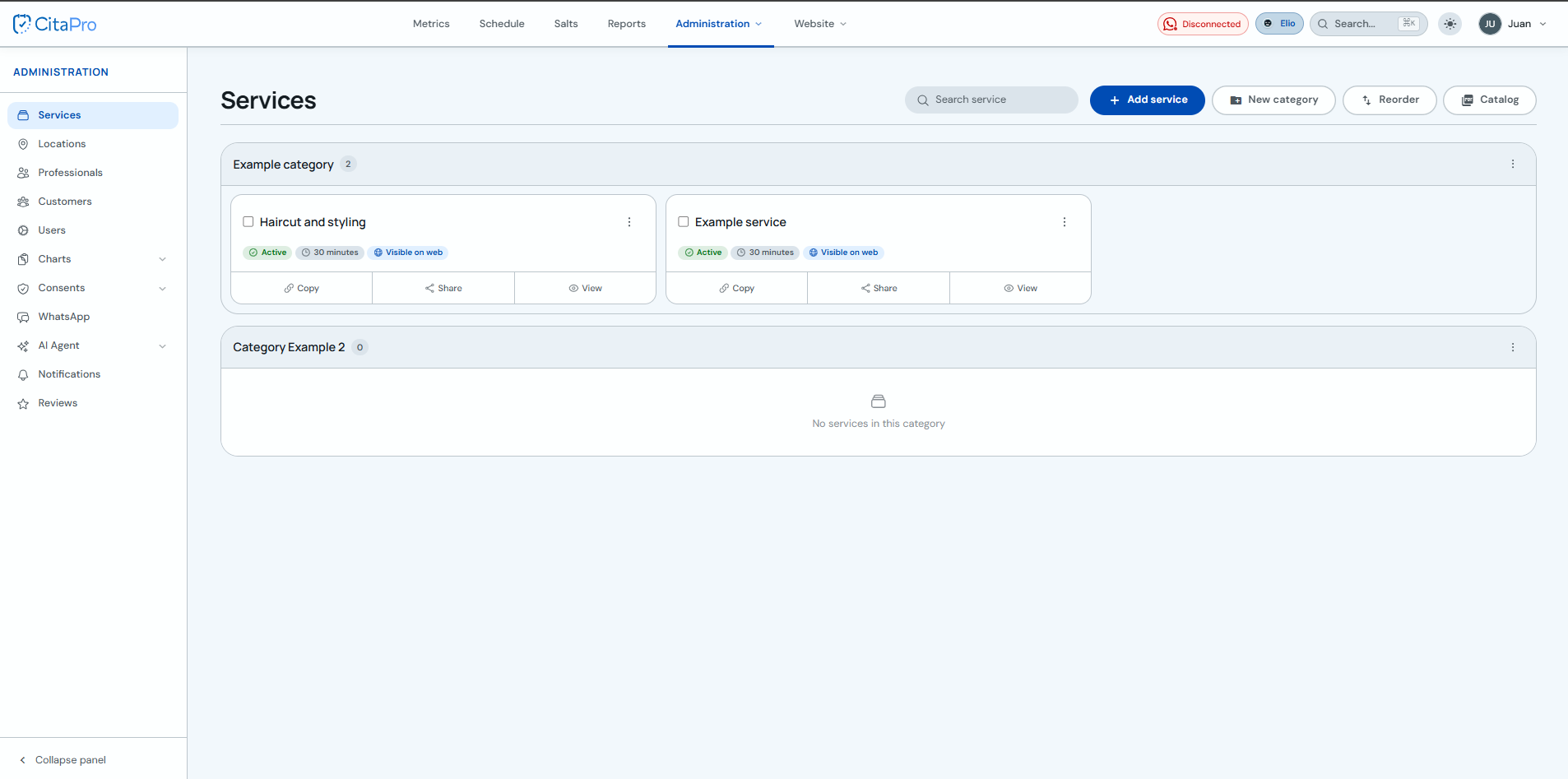This screenshot has height=779, width=1568.
Task: Share the Example service
Action: [x=879, y=288]
